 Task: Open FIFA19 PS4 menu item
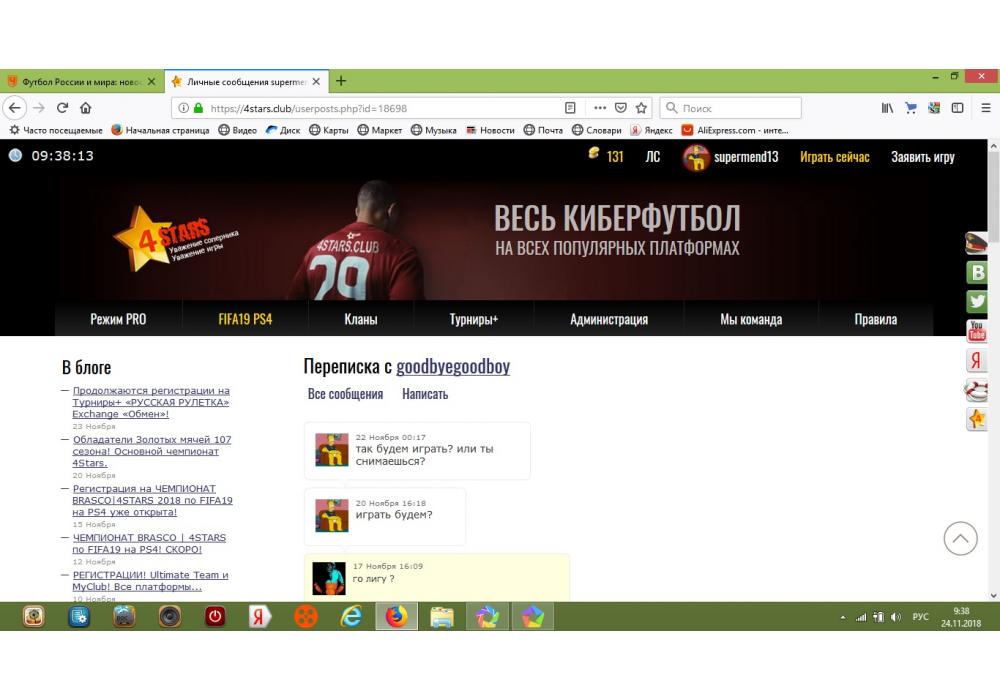pos(245,319)
